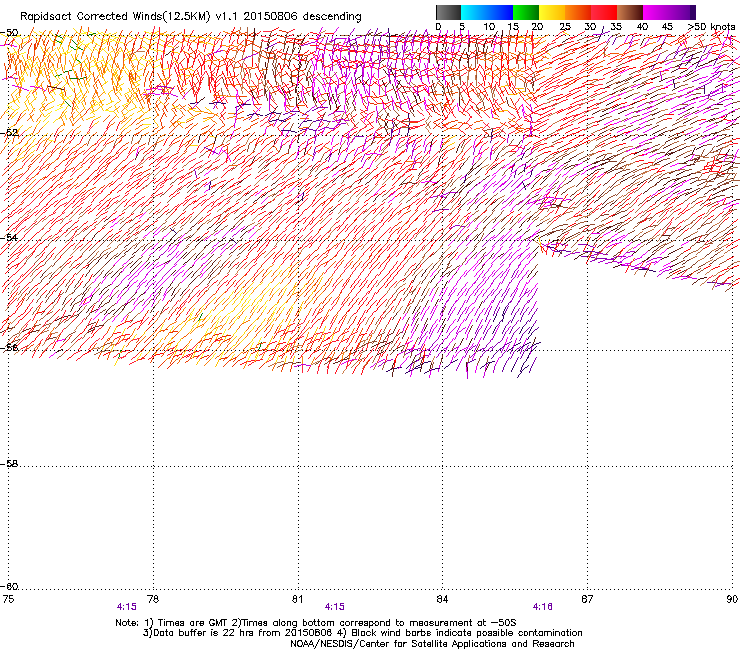
Task: Select the blue 10-15 knots color segment
Action: tap(500, 12)
